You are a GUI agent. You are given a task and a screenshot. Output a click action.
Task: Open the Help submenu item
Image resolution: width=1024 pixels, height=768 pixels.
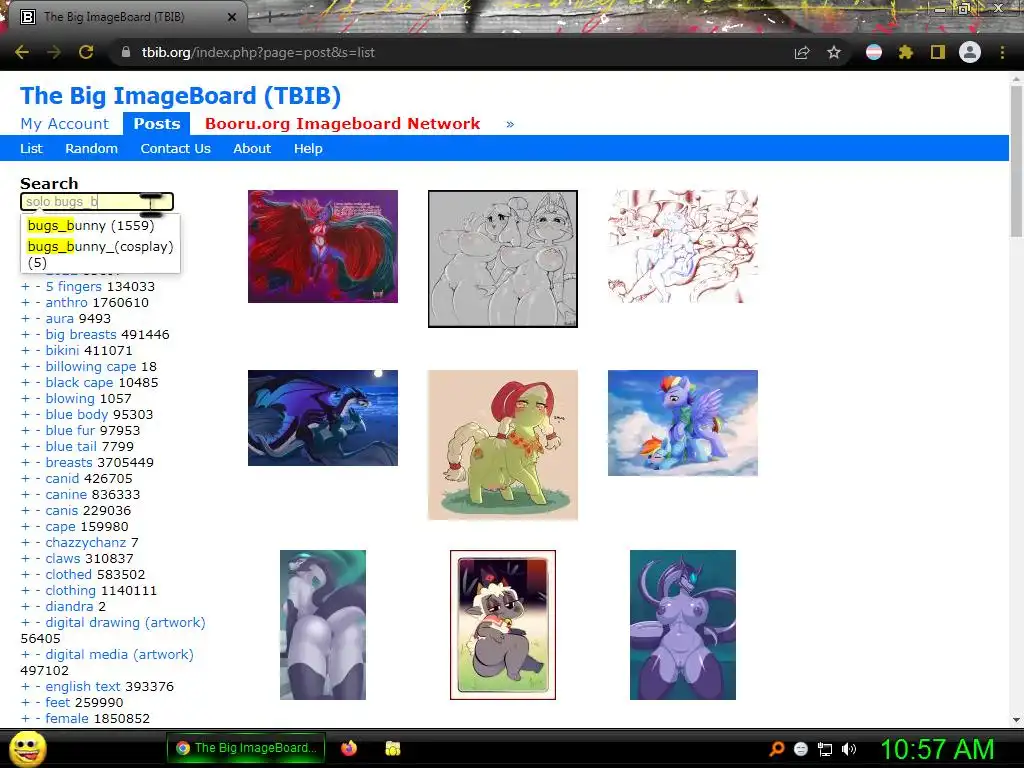point(308,148)
